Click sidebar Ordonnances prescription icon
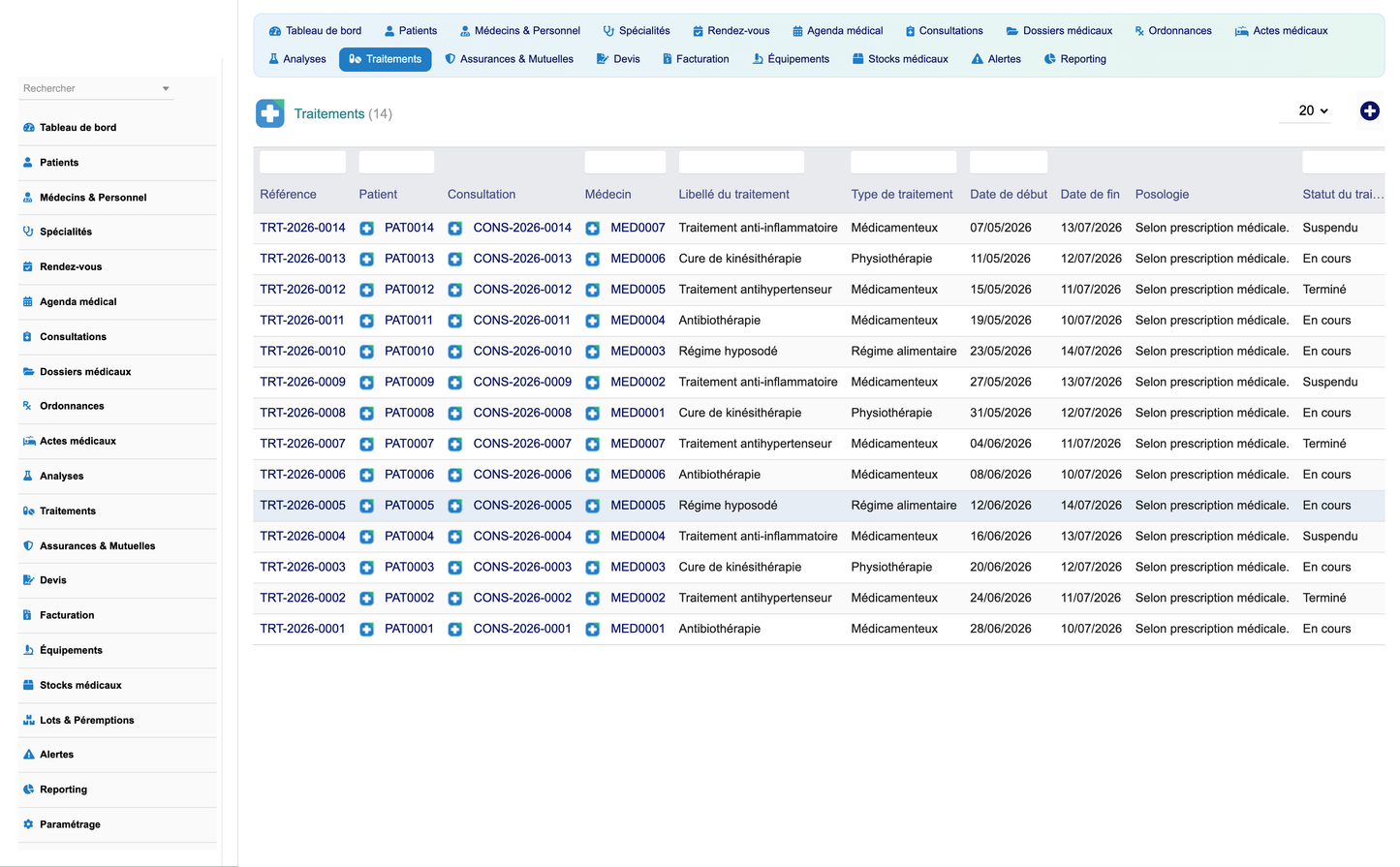 coord(28,406)
